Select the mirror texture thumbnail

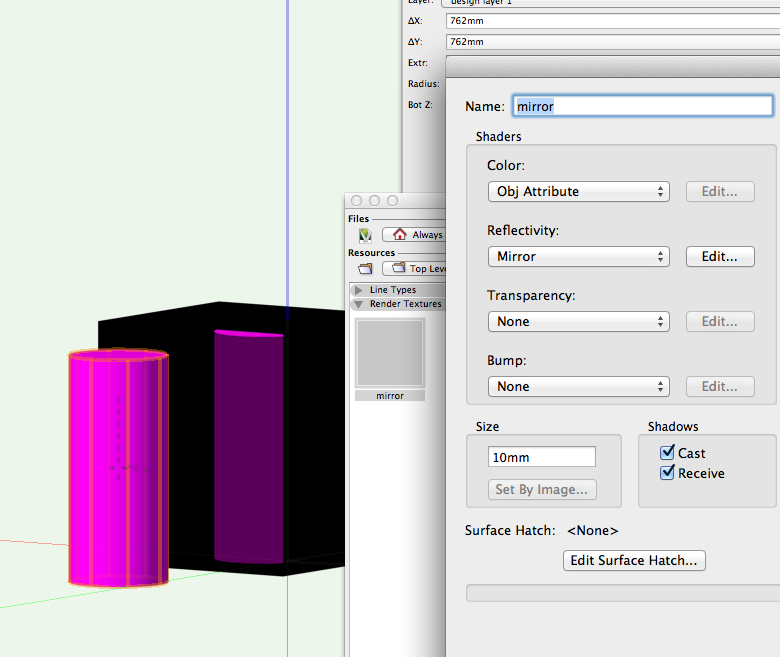coord(390,353)
